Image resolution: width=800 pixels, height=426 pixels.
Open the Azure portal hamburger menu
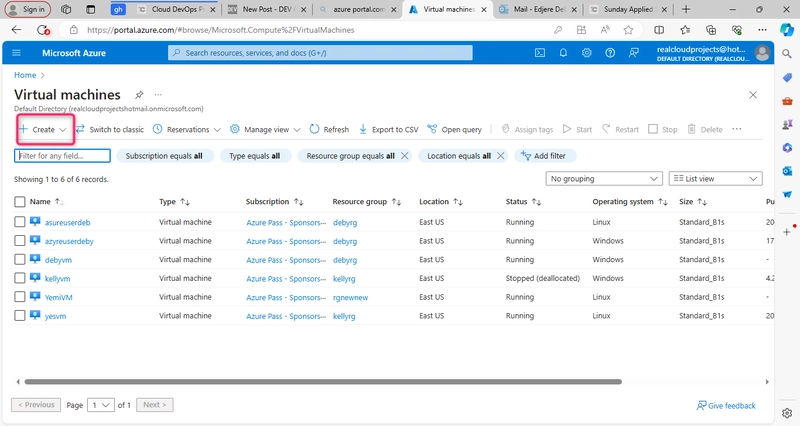[16, 53]
